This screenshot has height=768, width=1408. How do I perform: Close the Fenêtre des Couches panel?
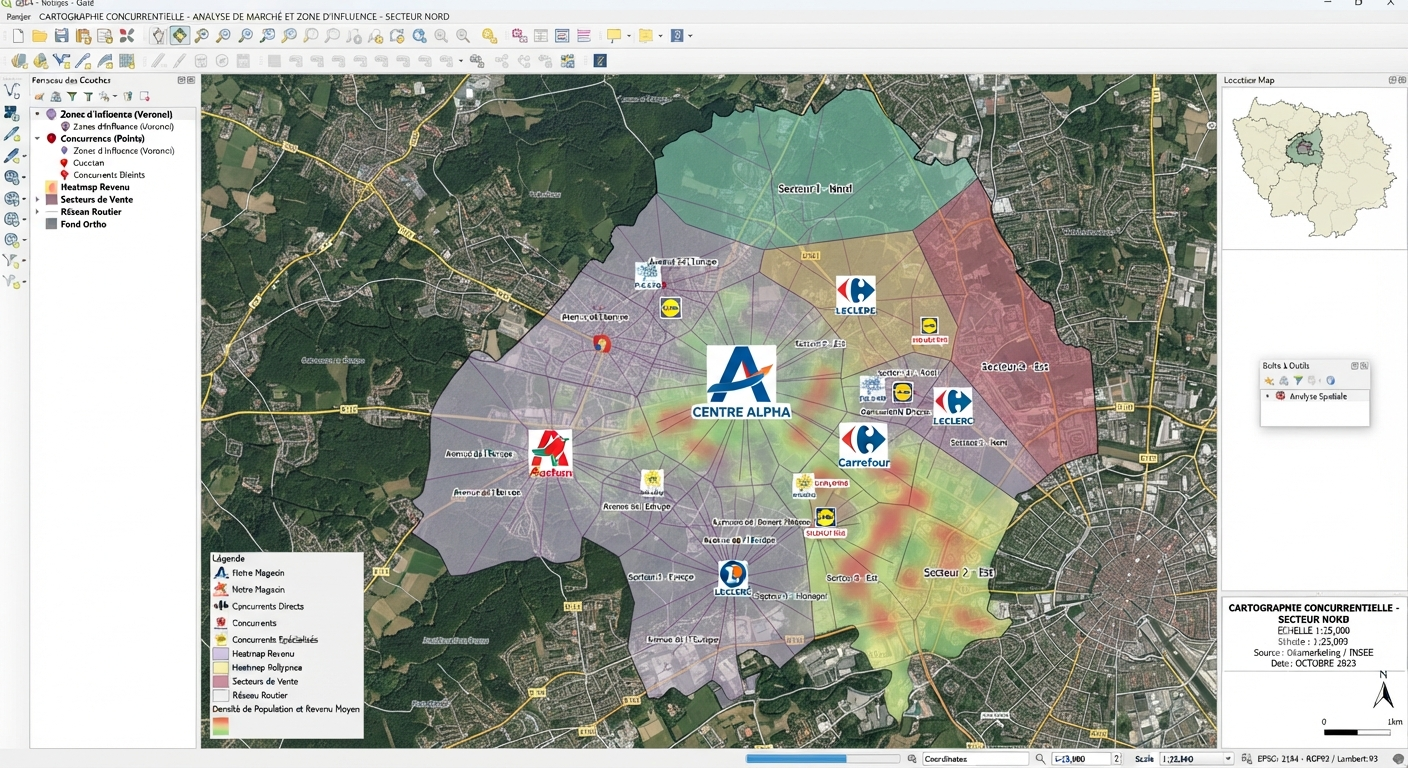coord(190,80)
